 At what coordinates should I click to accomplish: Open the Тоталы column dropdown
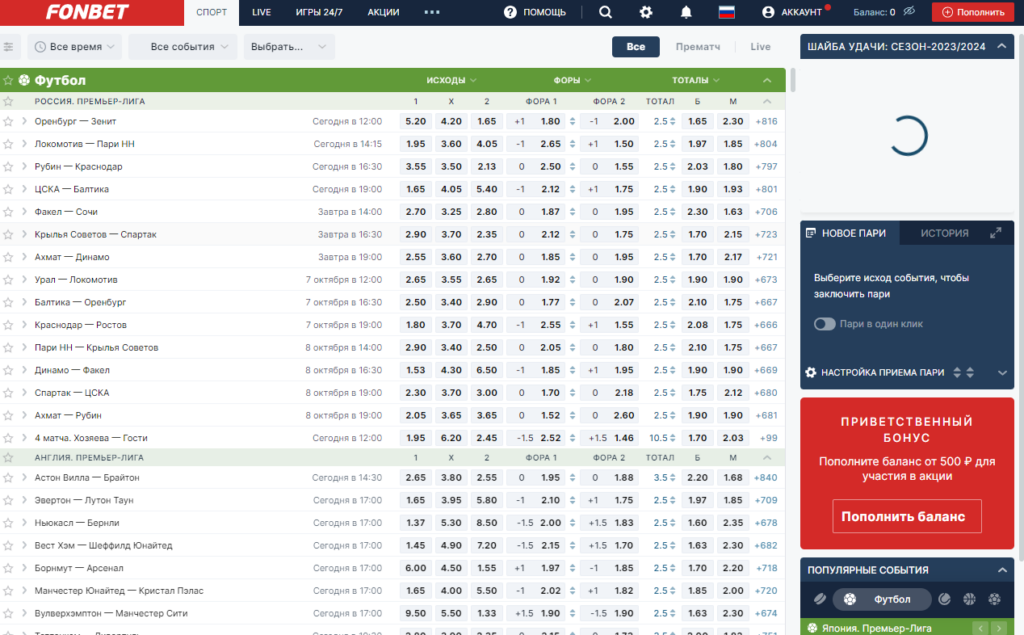696,80
